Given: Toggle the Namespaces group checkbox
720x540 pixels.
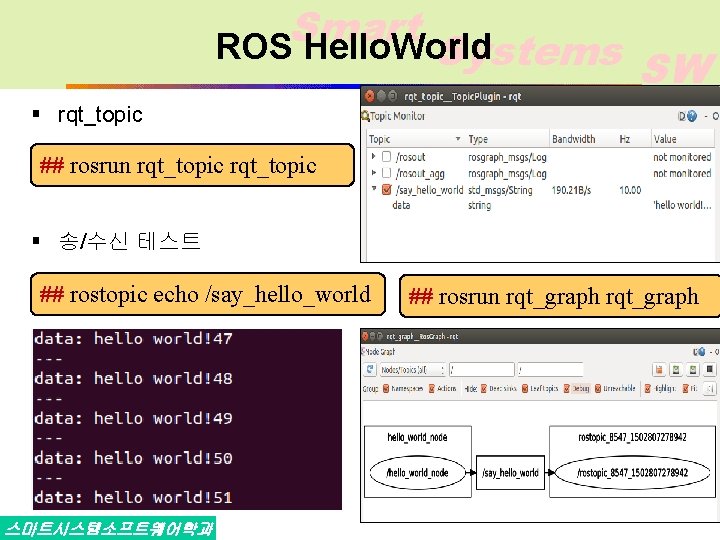Looking at the screenshot, I should (x=386, y=388).
